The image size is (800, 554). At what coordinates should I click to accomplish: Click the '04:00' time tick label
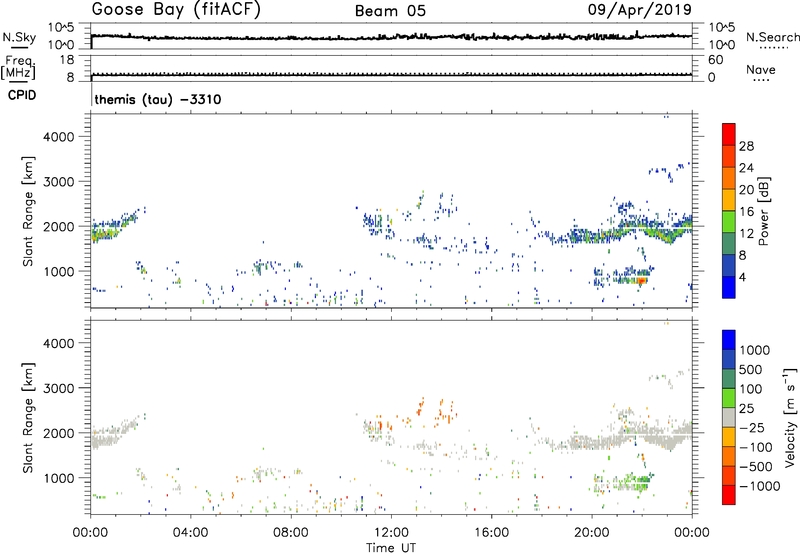[x=191, y=533]
